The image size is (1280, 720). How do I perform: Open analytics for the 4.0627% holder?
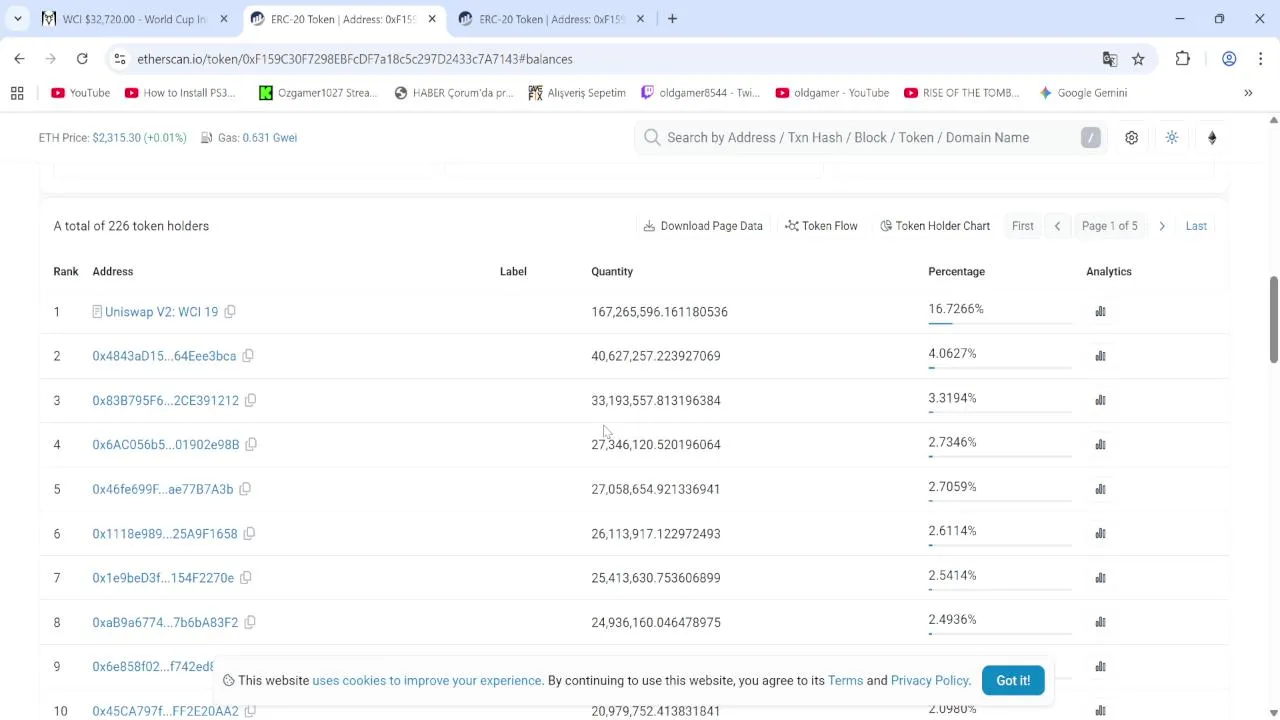[x=1100, y=356]
